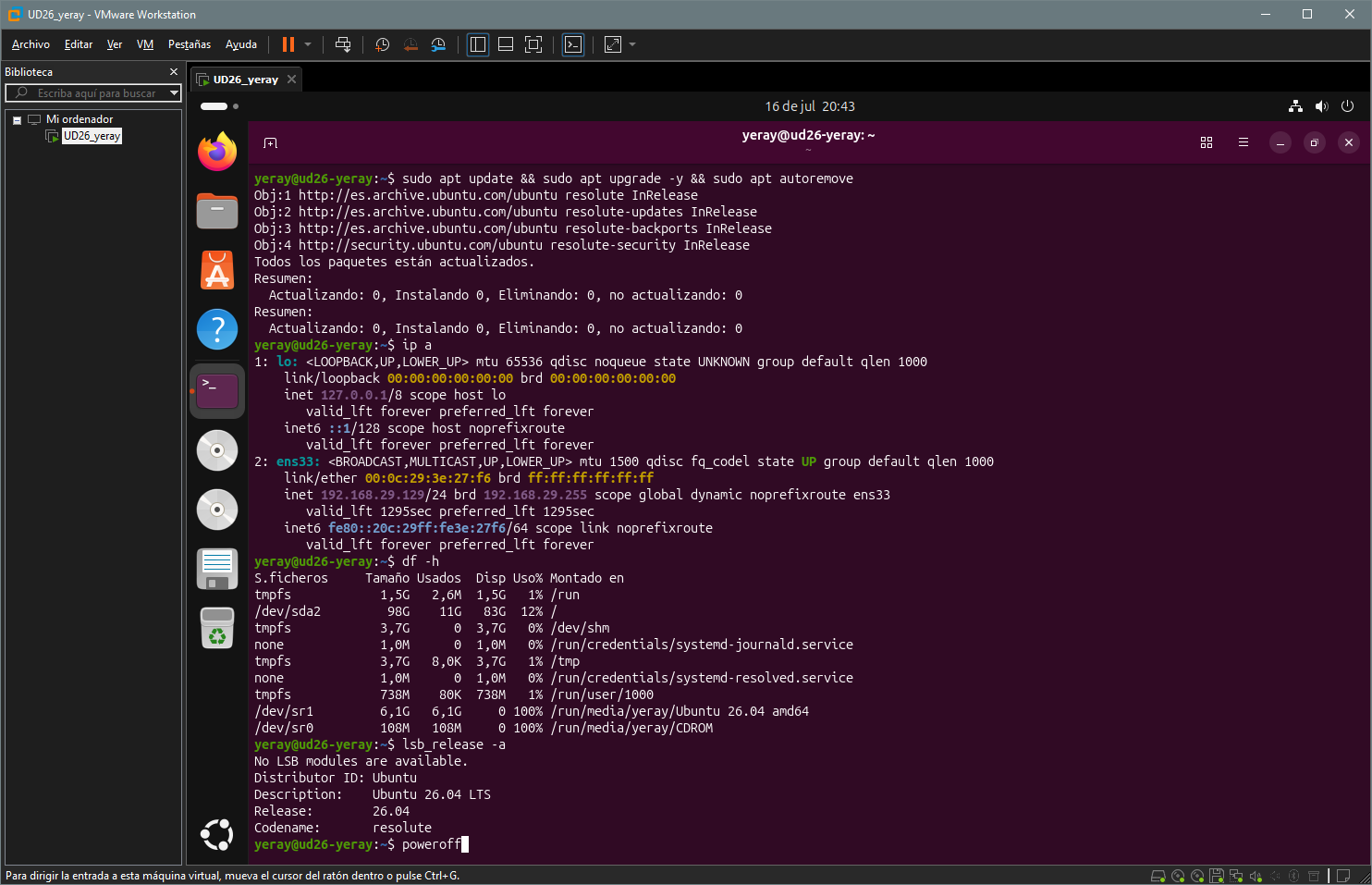Open a new terminal tab
Image resolution: width=1372 pixels, height=885 pixels.
(x=270, y=142)
